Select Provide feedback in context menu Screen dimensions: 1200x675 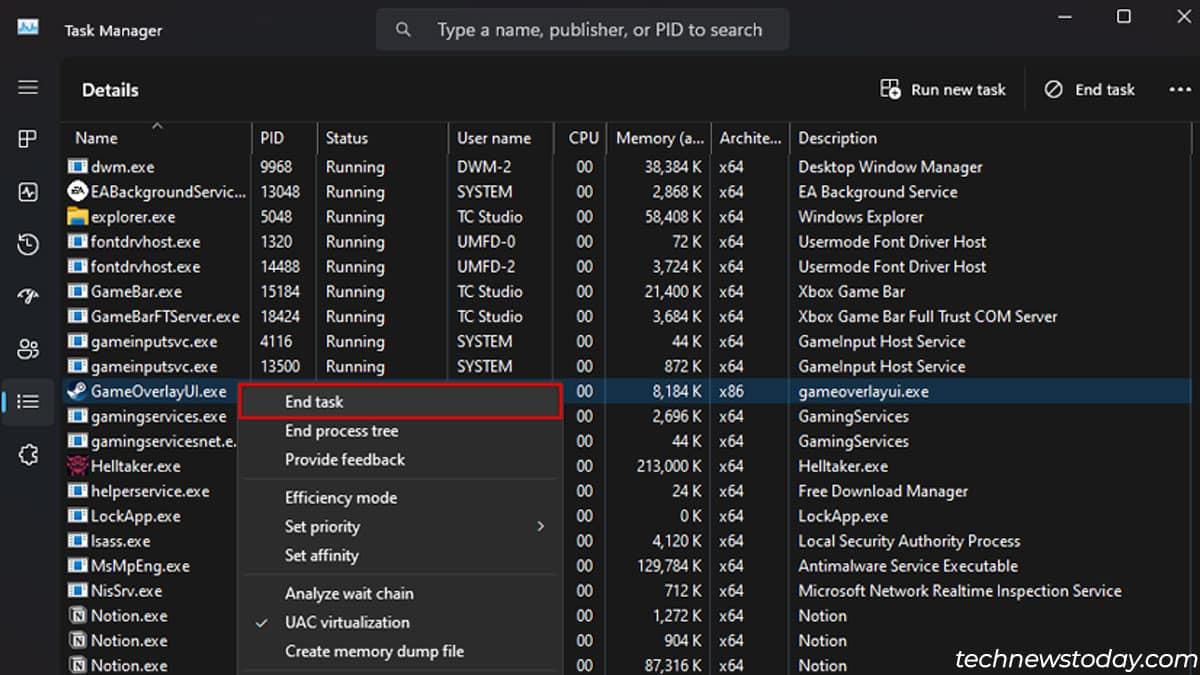point(400,460)
